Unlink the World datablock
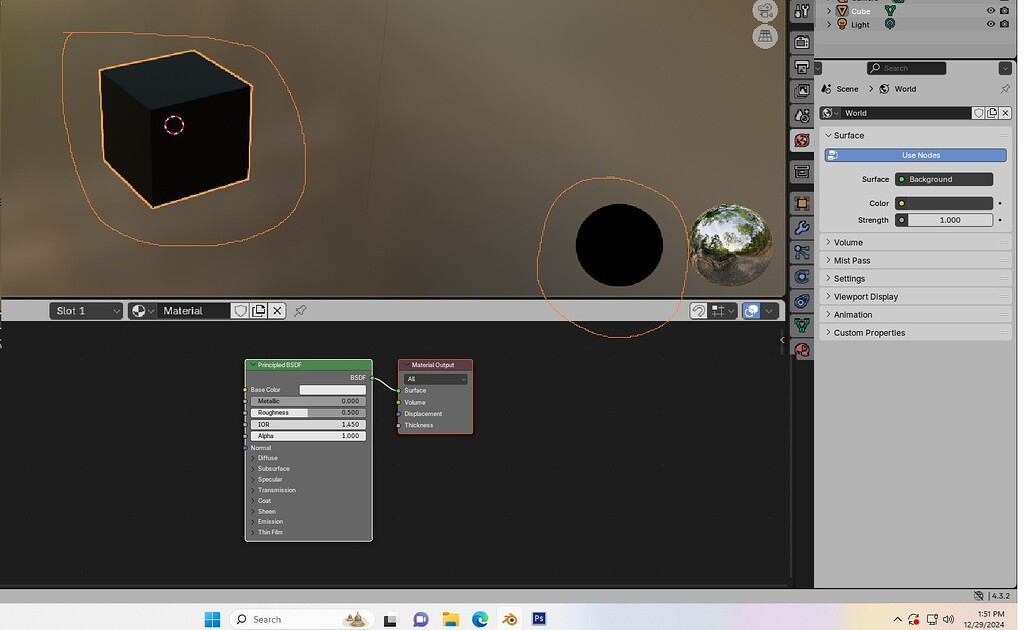This screenshot has height=630, width=1024. (x=1005, y=113)
